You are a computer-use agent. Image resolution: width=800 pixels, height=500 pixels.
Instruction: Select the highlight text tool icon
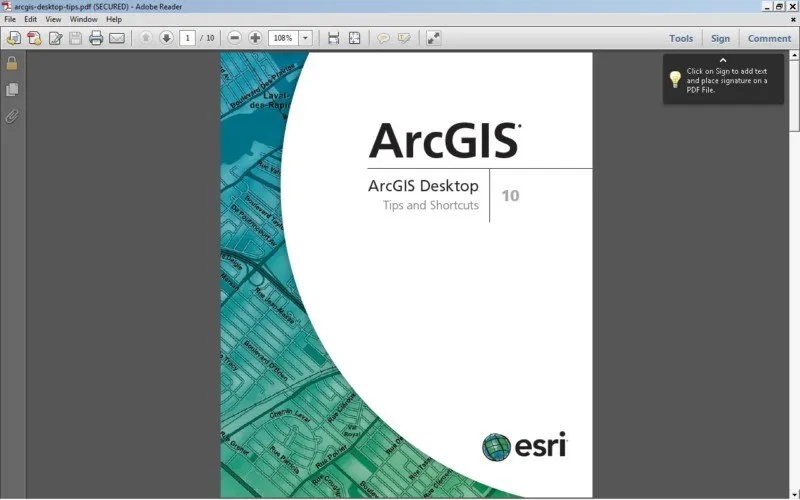[x=404, y=38]
